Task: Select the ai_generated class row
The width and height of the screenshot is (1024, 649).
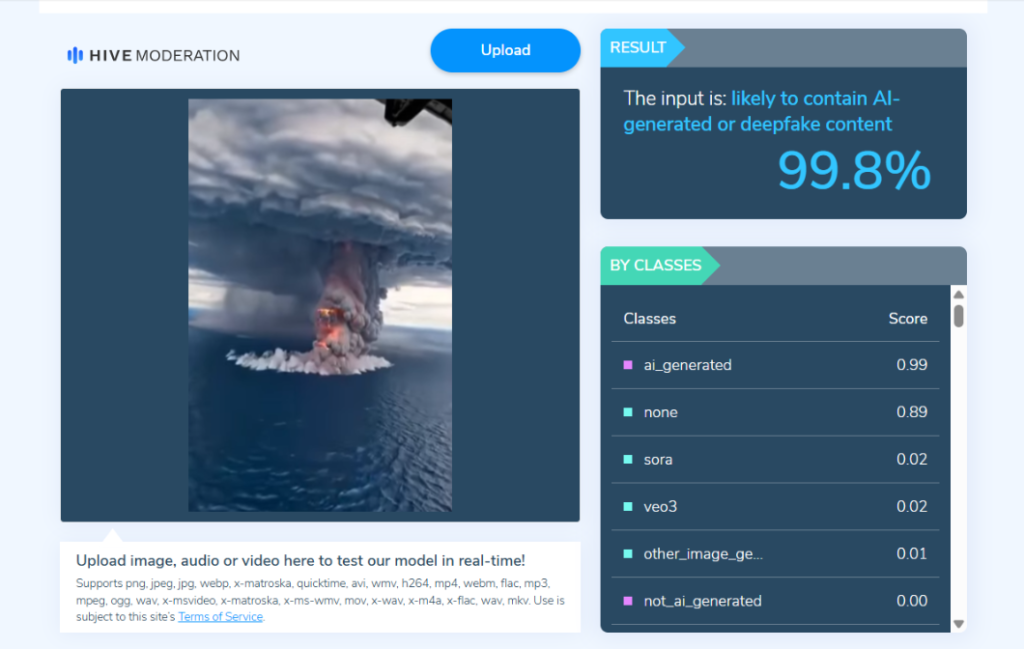Action: coord(775,365)
